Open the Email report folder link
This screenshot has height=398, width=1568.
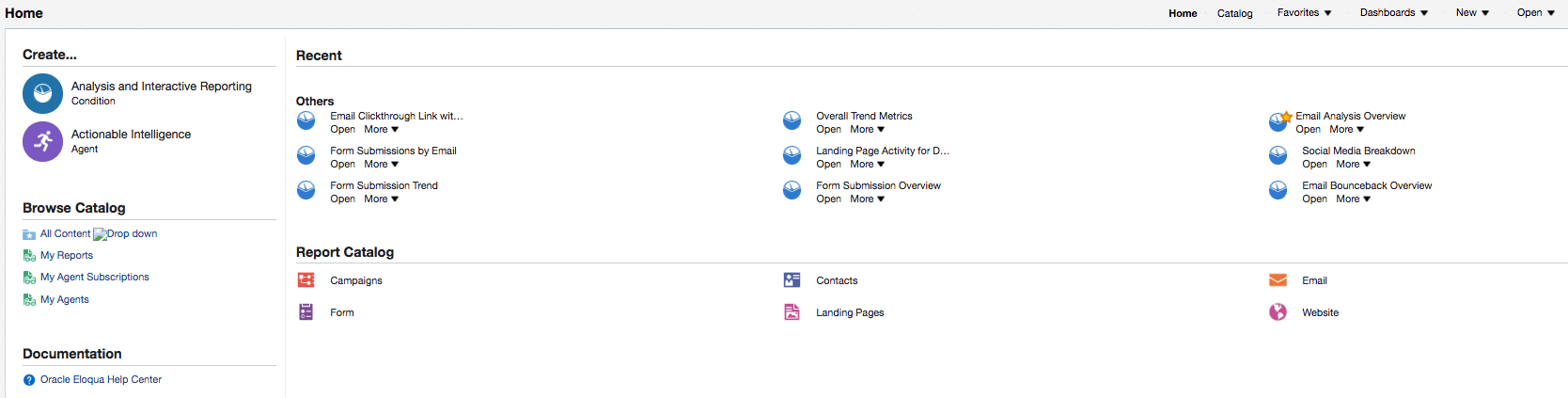[1314, 281]
